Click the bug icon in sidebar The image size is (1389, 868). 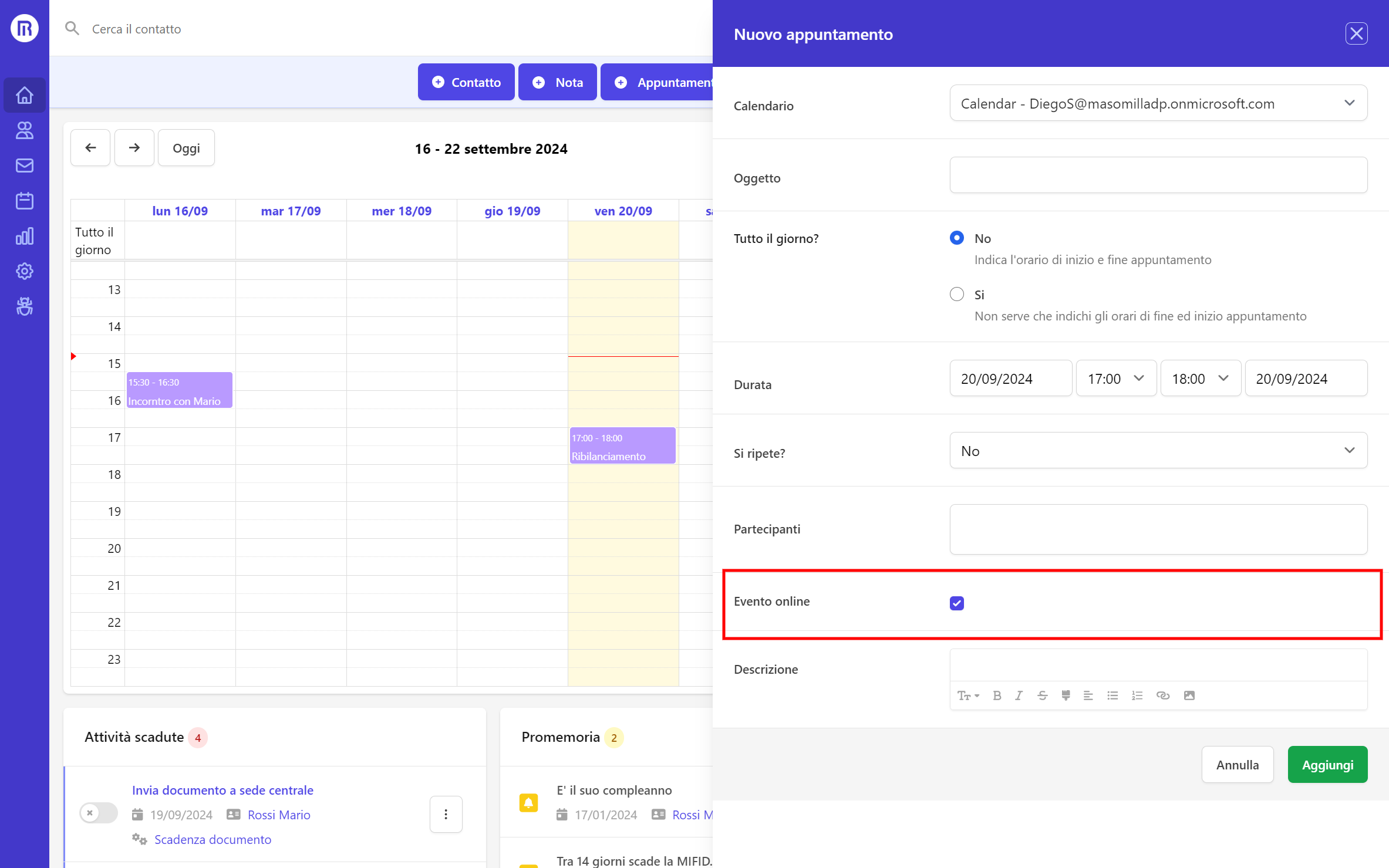click(24, 306)
